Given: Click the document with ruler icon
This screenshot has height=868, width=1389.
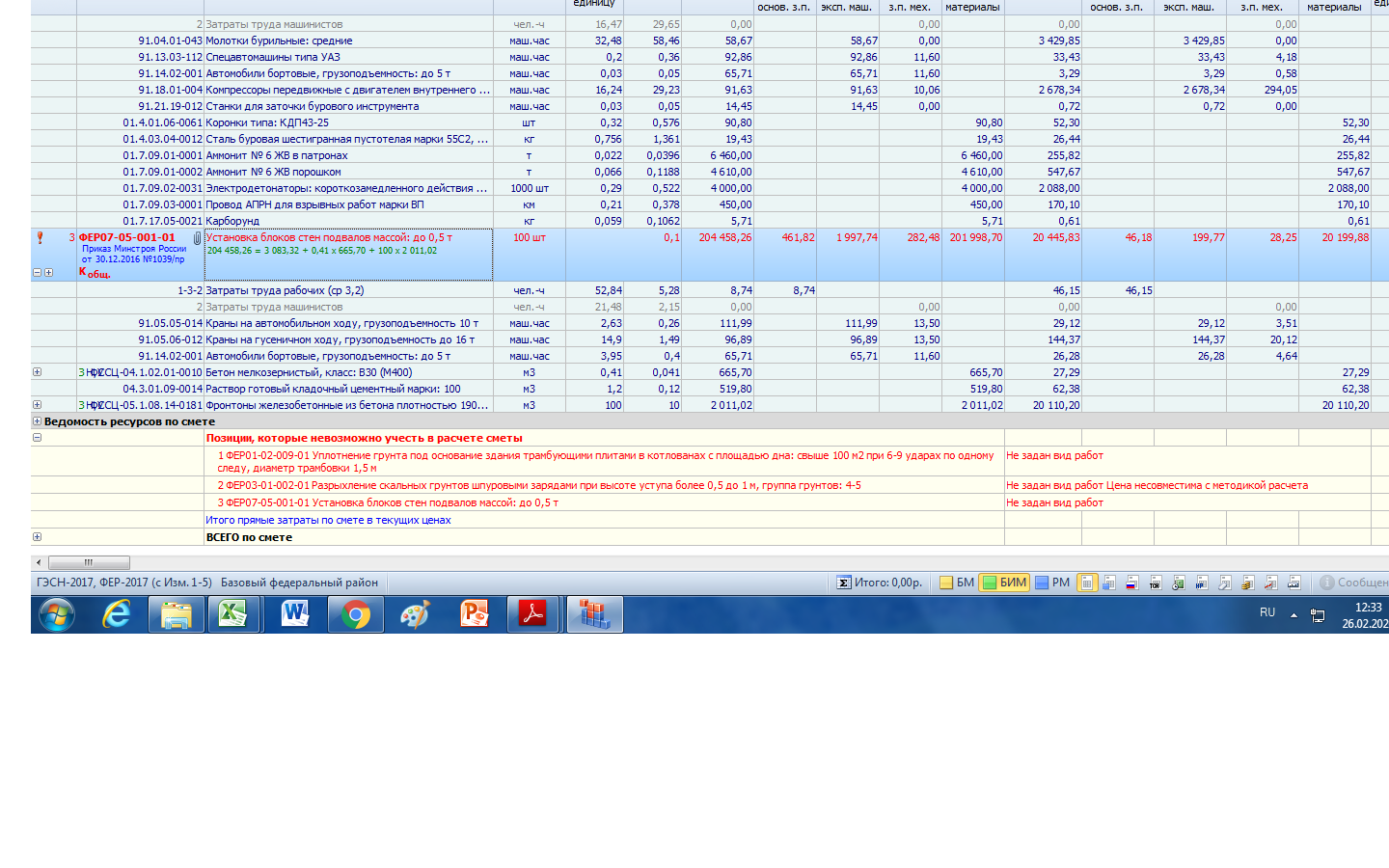Looking at the screenshot, I should point(1294,583).
